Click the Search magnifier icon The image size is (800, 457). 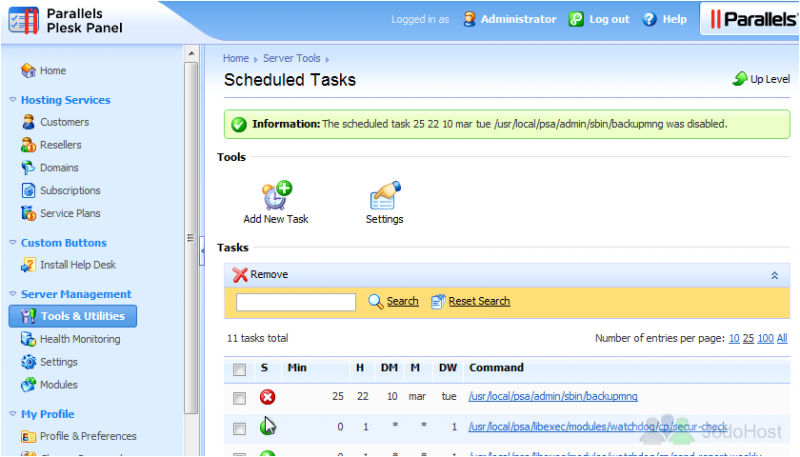tap(376, 301)
